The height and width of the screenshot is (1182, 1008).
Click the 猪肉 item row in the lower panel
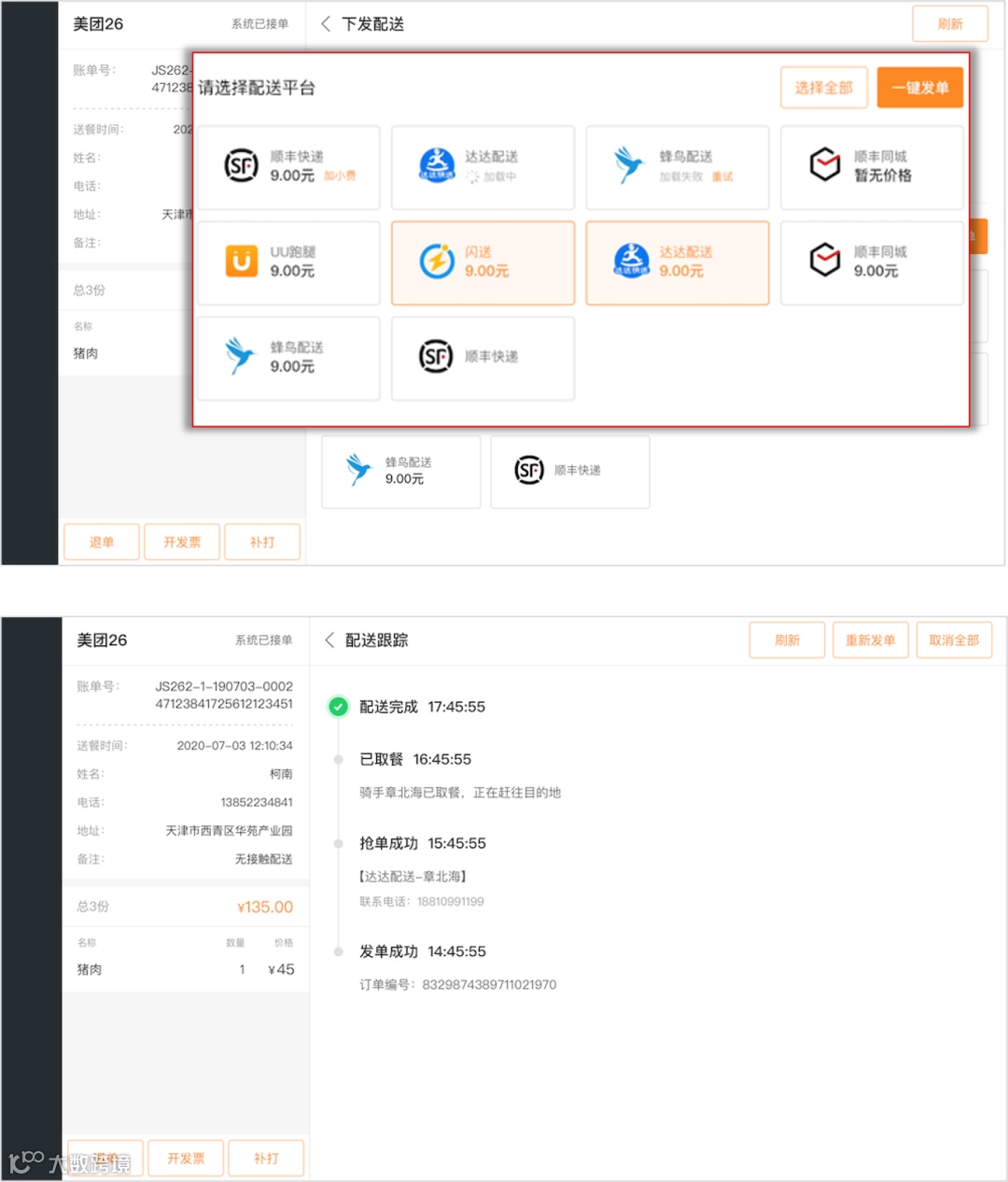pyautogui.click(x=186, y=970)
